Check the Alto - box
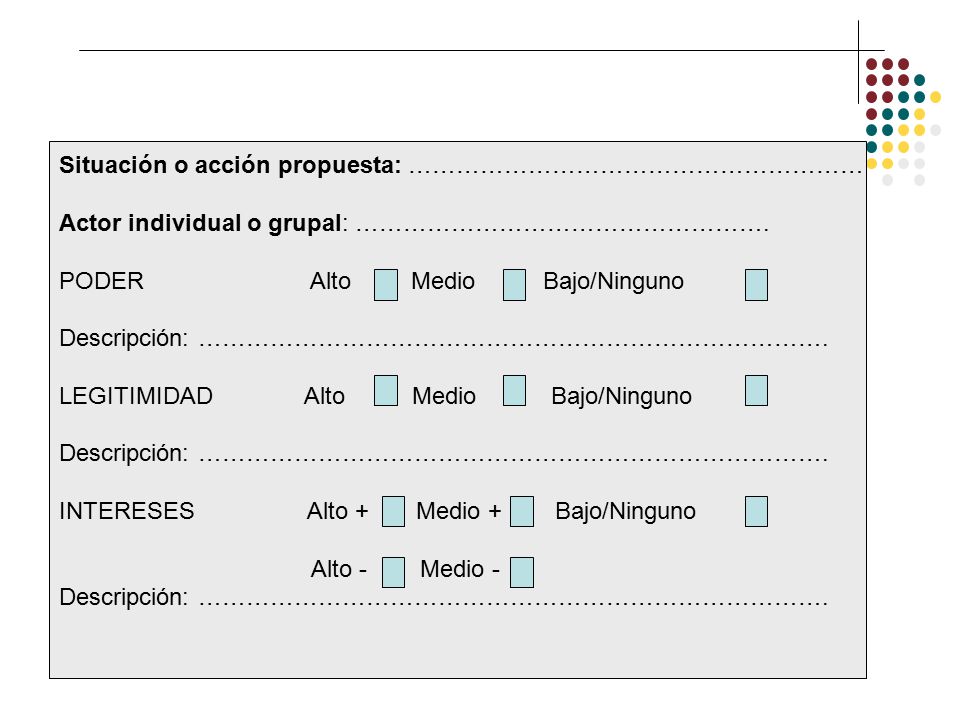The height and width of the screenshot is (720, 960). (x=393, y=572)
